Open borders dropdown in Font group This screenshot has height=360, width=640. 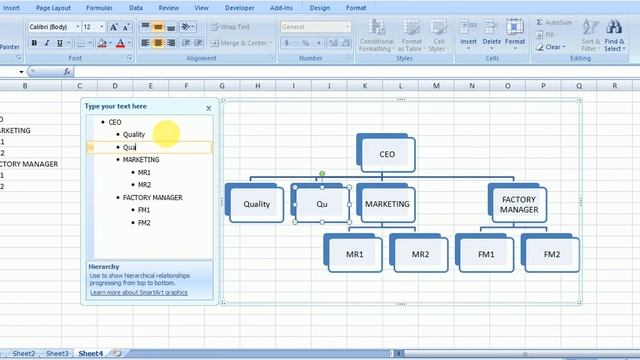click(90, 43)
